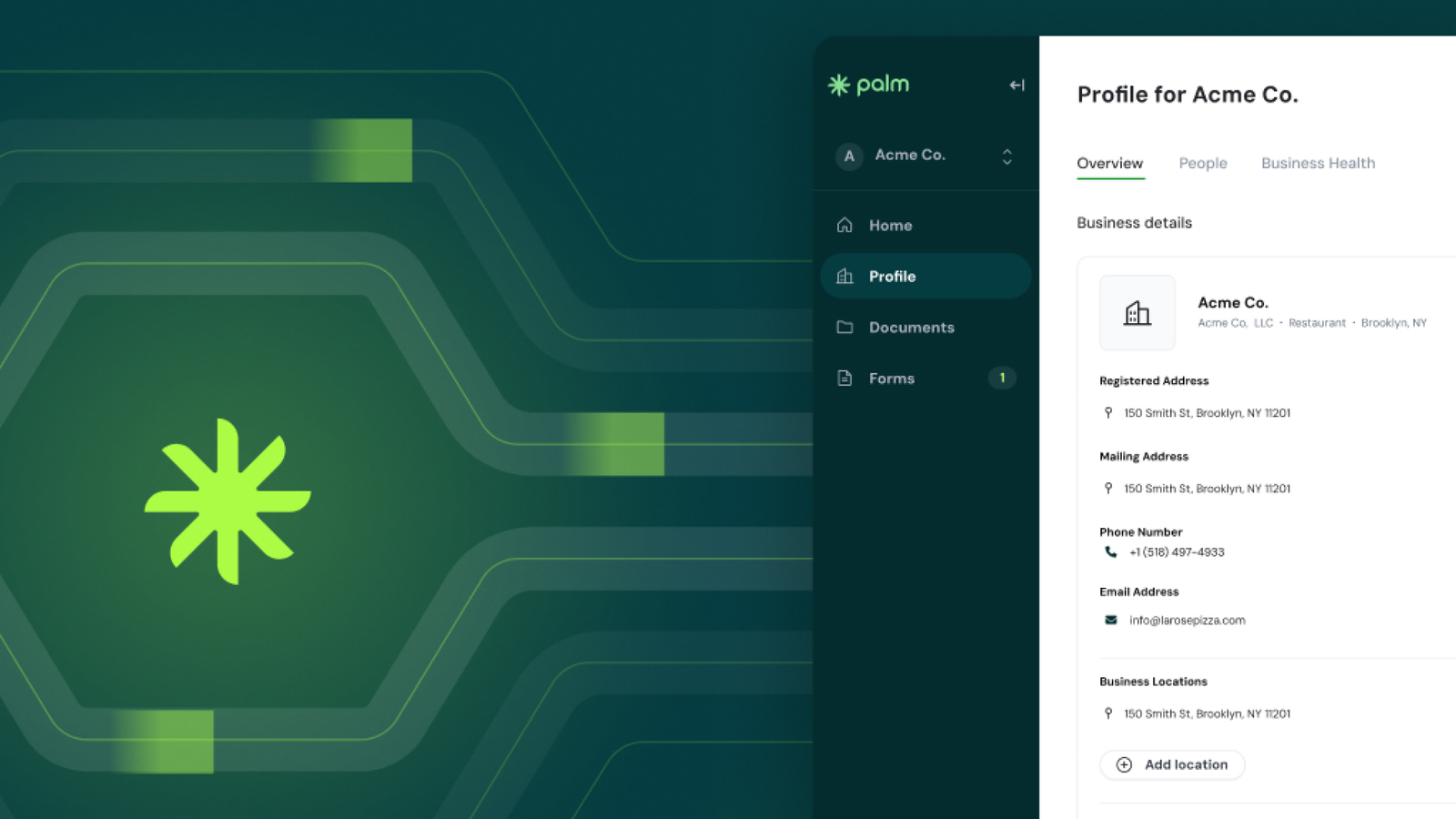Select the Profile sidebar item
Viewport: 1456px width, 819px height.
click(x=925, y=277)
